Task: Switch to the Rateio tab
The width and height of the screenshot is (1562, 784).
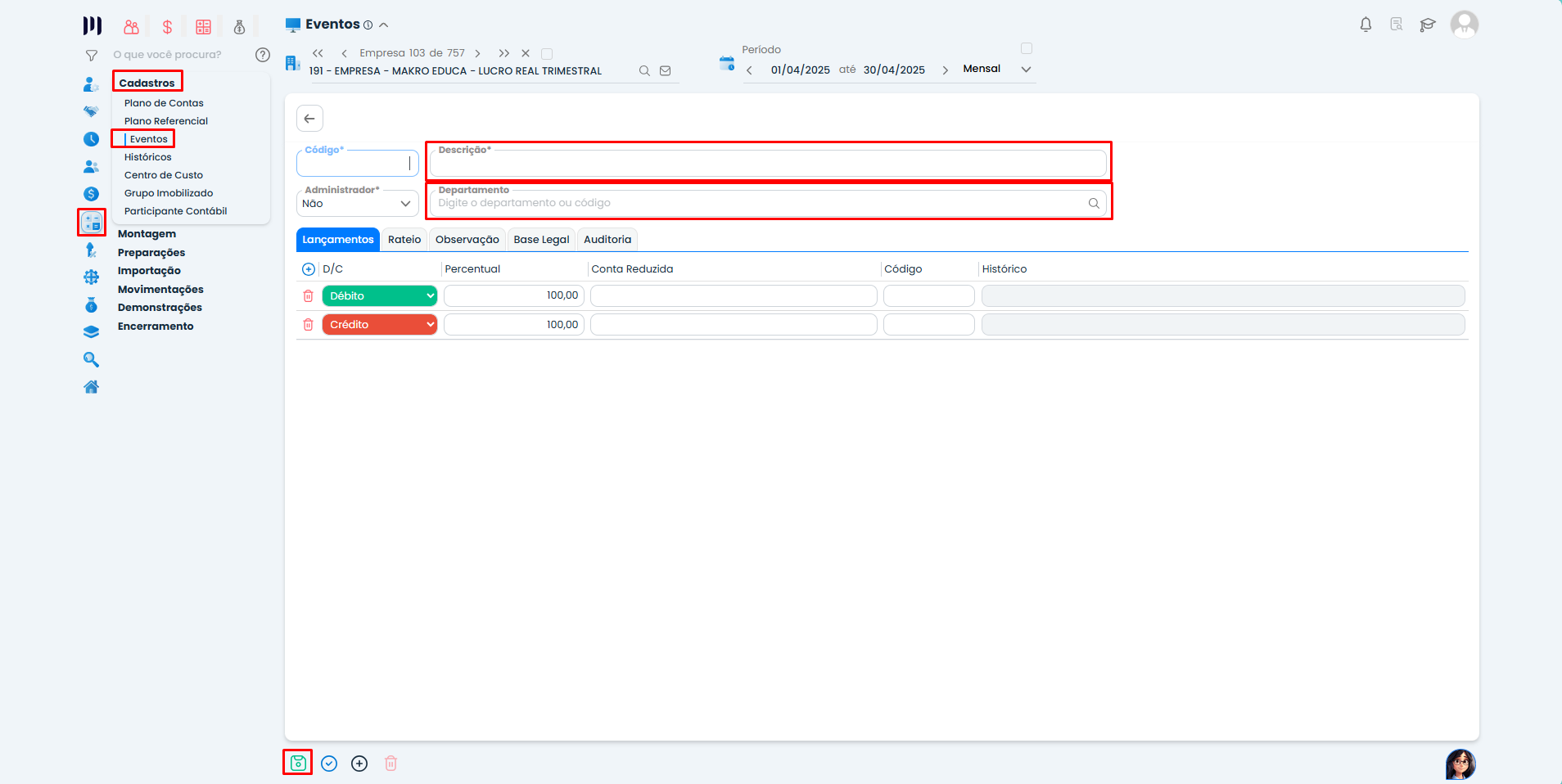Action: [404, 240]
